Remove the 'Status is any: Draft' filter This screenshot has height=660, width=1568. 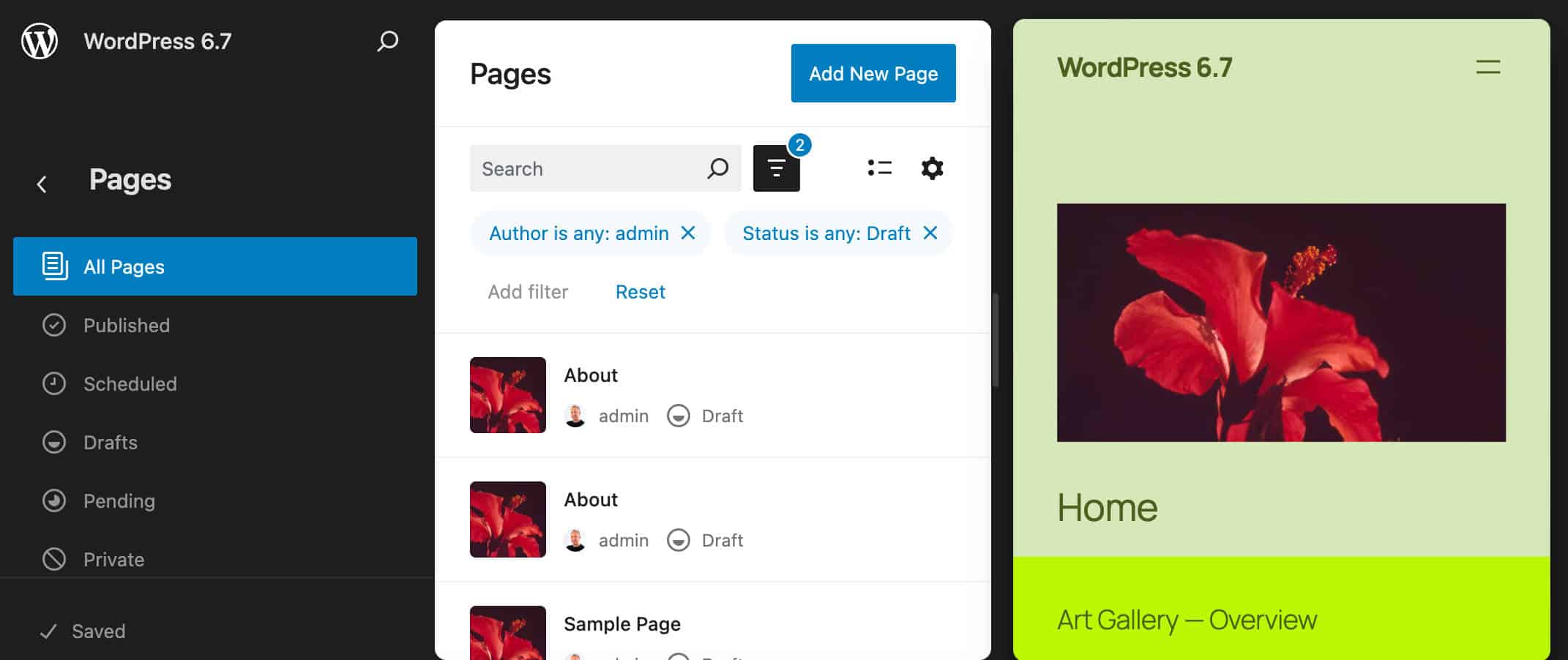930,233
